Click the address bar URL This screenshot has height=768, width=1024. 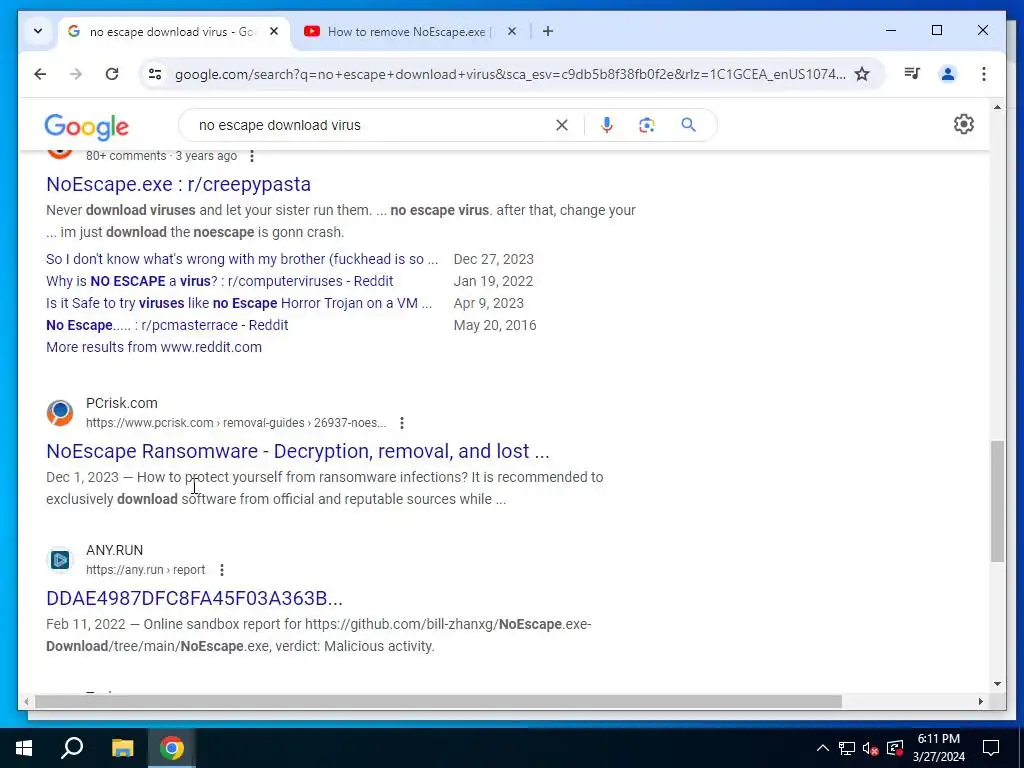click(510, 74)
